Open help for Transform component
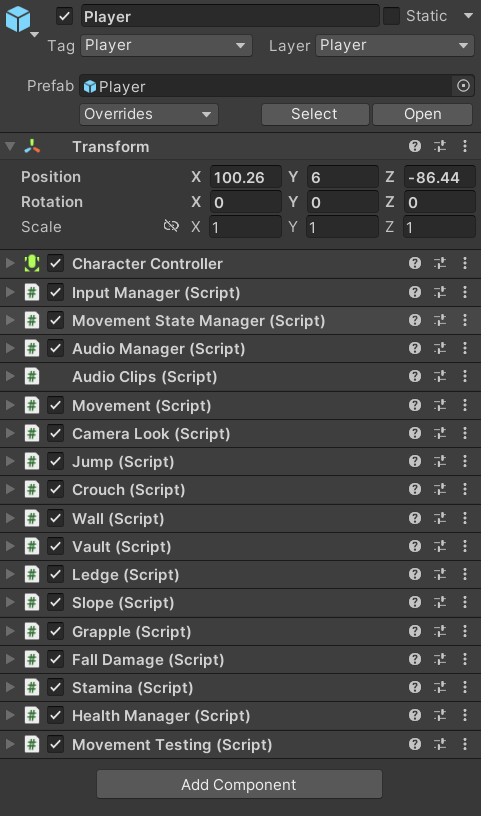The width and height of the screenshot is (481, 816). point(414,146)
